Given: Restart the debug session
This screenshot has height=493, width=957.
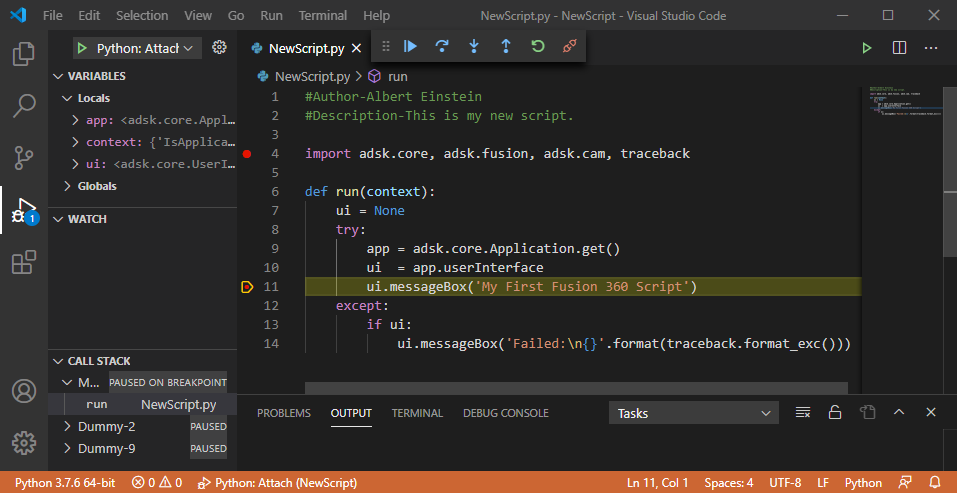Looking at the screenshot, I should 537,46.
